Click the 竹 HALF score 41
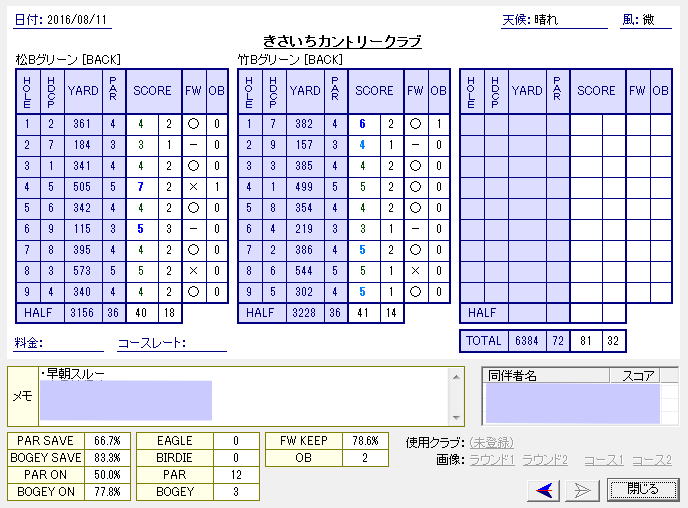The width and height of the screenshot is (688, 508). (362, 313)
